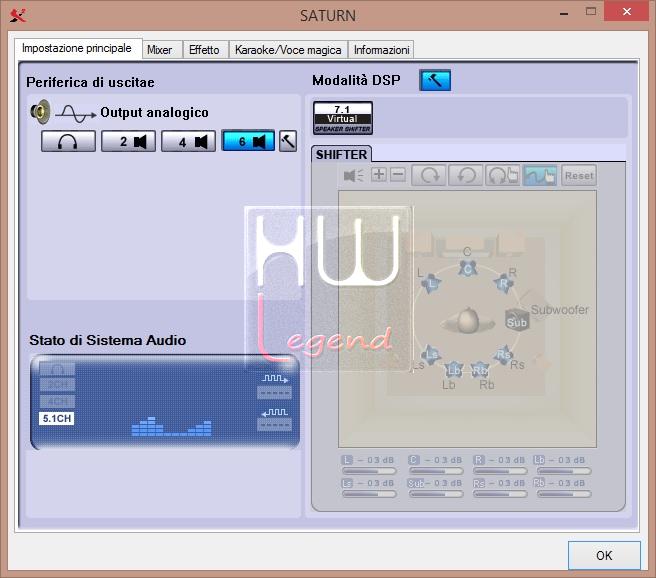Click the plus volume icon in Shifter

click(379, 174)
